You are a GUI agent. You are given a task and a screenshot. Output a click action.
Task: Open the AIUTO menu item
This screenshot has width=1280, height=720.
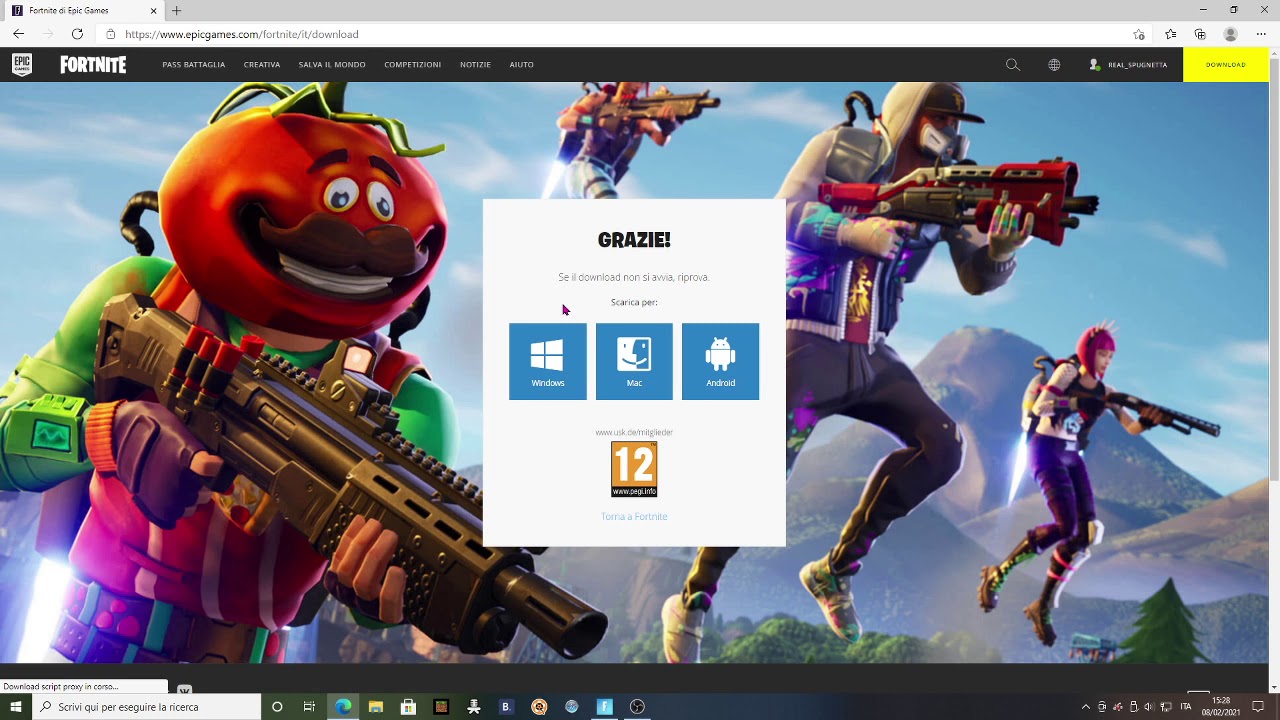click(522, 65)
